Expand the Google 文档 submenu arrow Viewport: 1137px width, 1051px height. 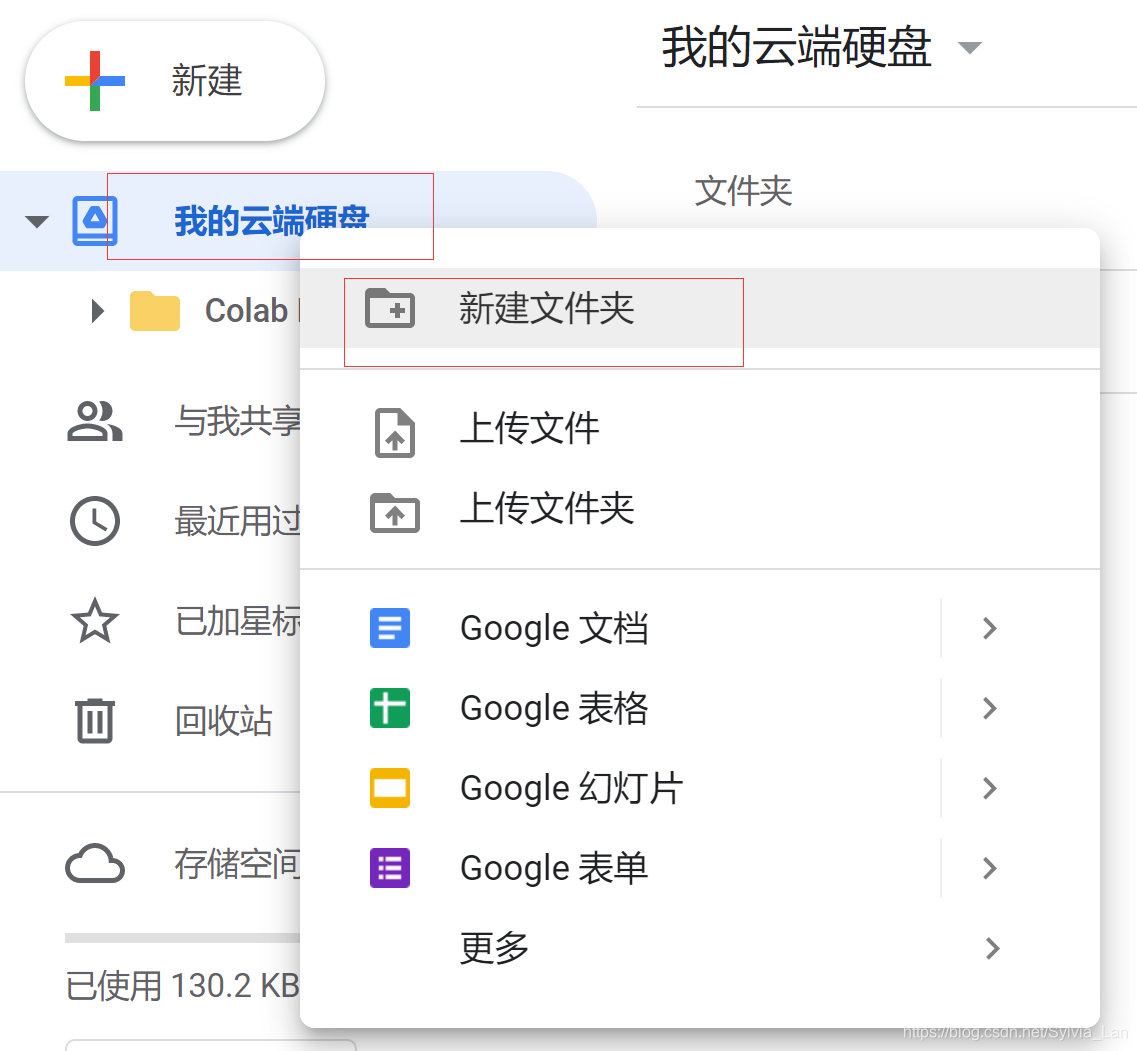[x=990, y=628]
